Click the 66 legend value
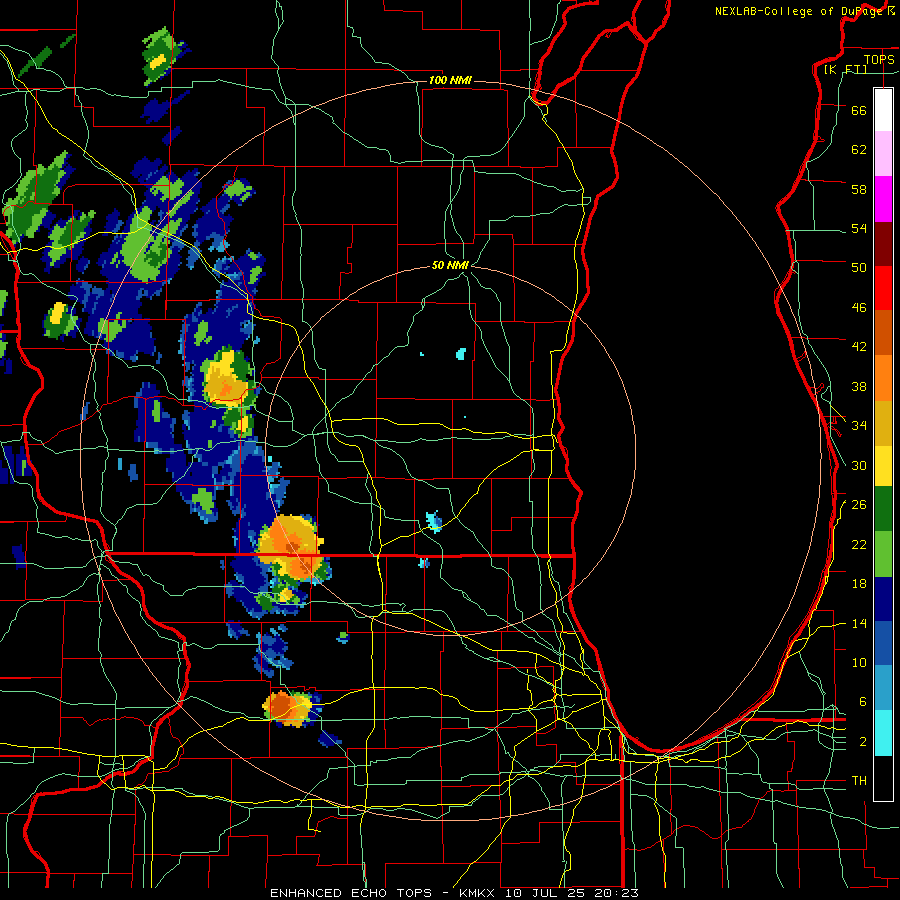The width and height of the screenshot is (900, 900). point(859,110)
